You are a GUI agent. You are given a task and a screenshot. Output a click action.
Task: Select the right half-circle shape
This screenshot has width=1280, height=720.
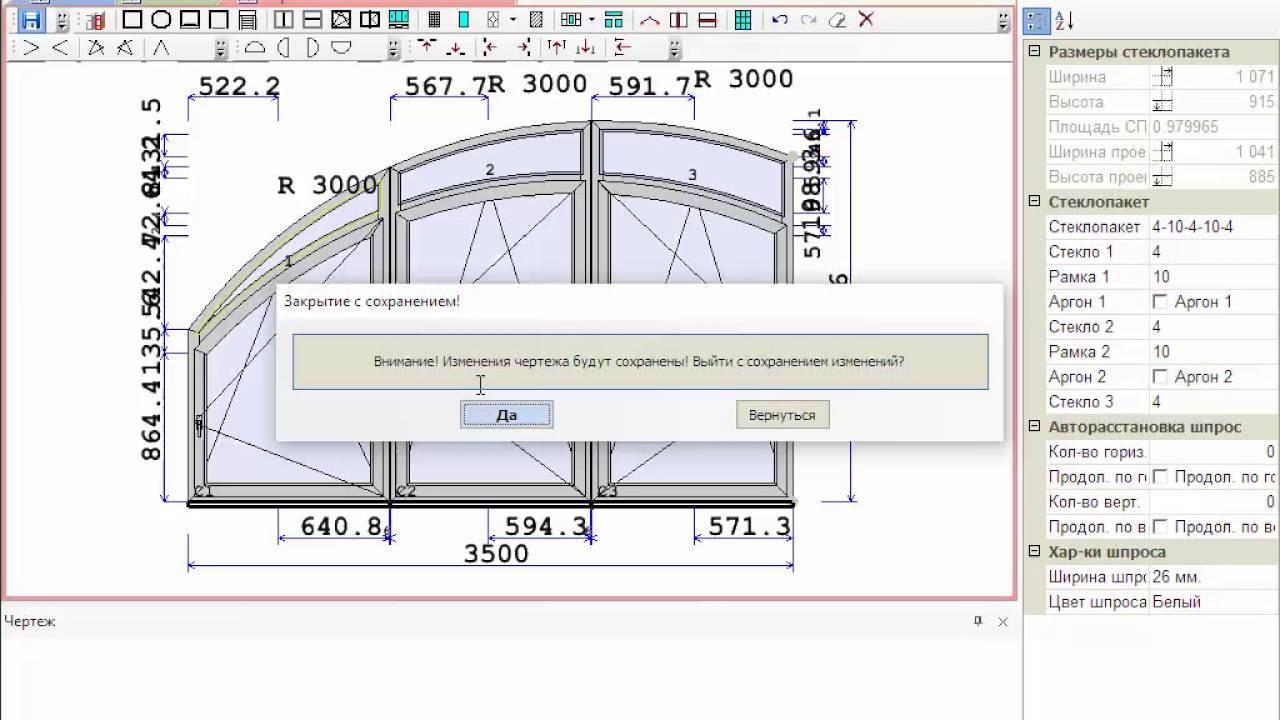tap(313, 47)
